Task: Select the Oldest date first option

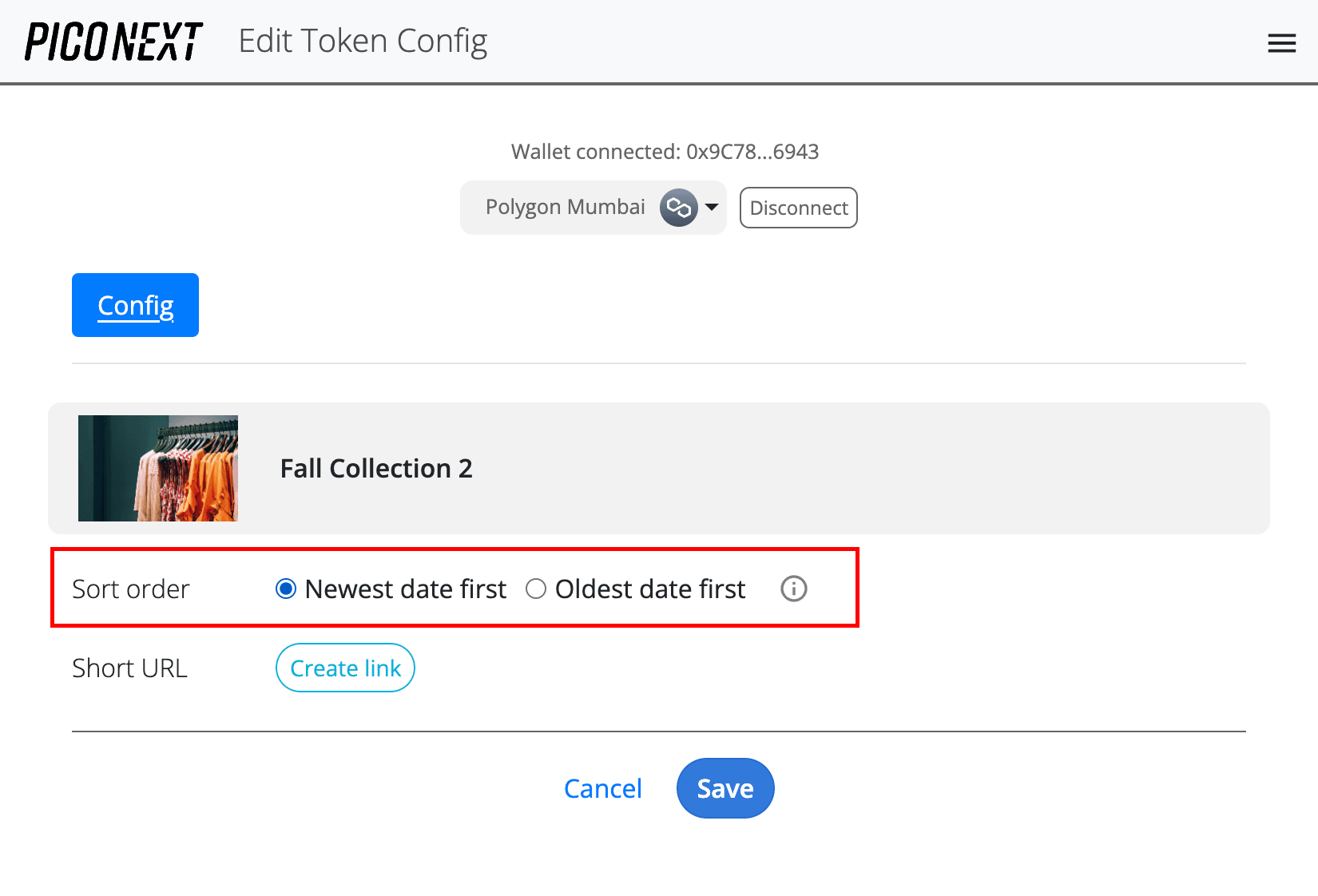Action: 536,589
